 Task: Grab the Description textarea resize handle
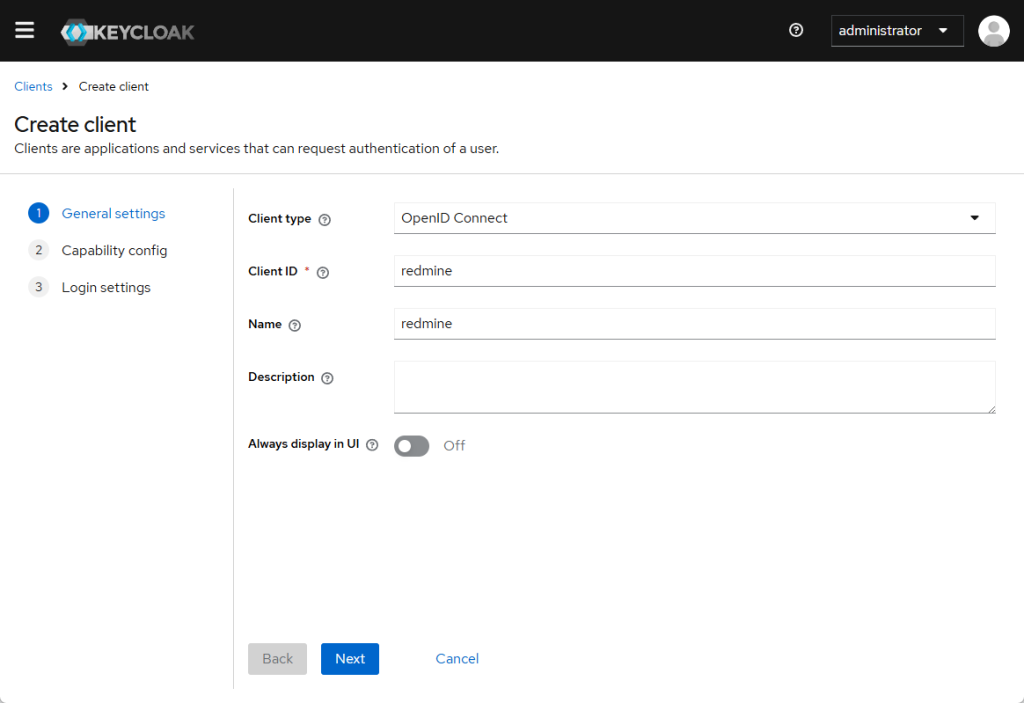pyautogui.click(x=991, y=409)
